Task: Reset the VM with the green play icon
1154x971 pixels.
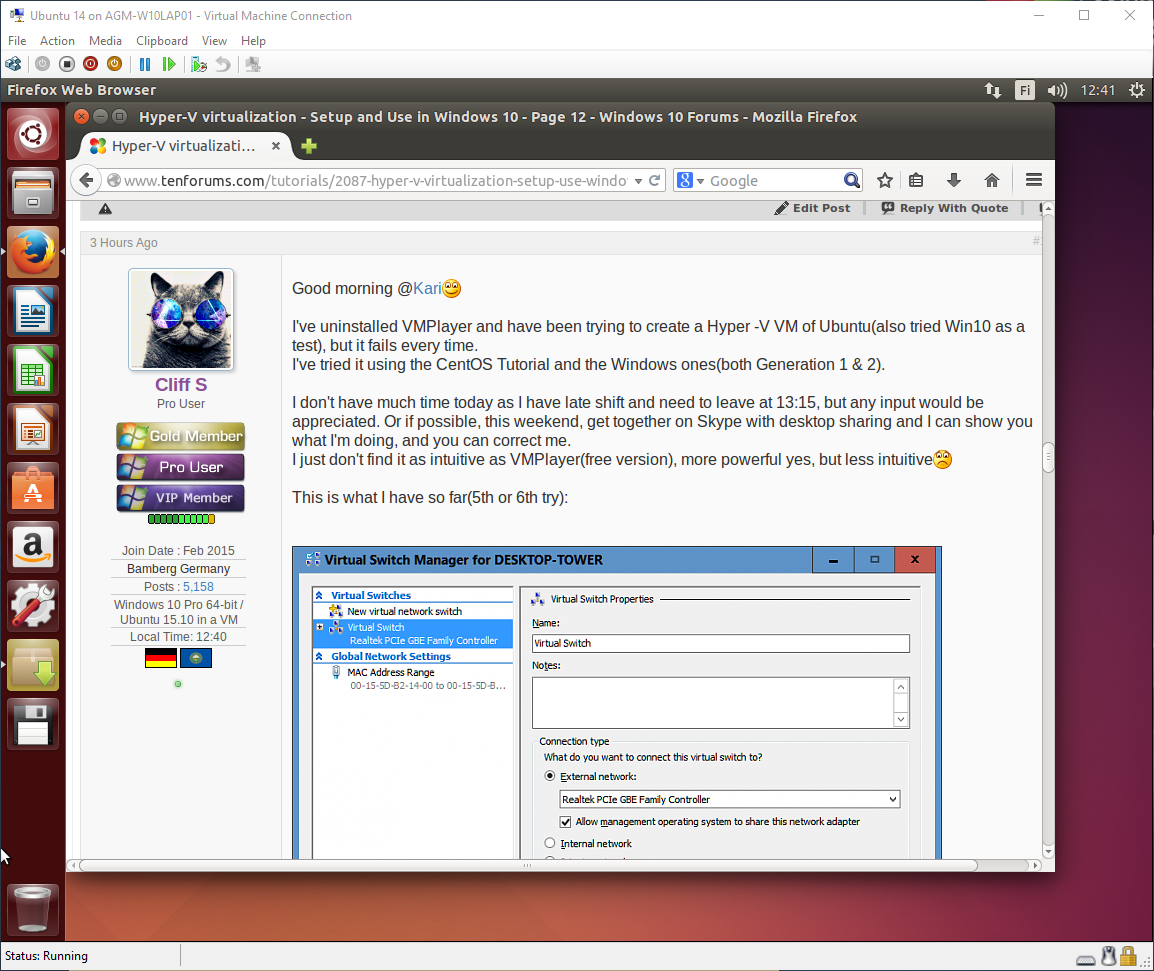Action: pos(169,64)
